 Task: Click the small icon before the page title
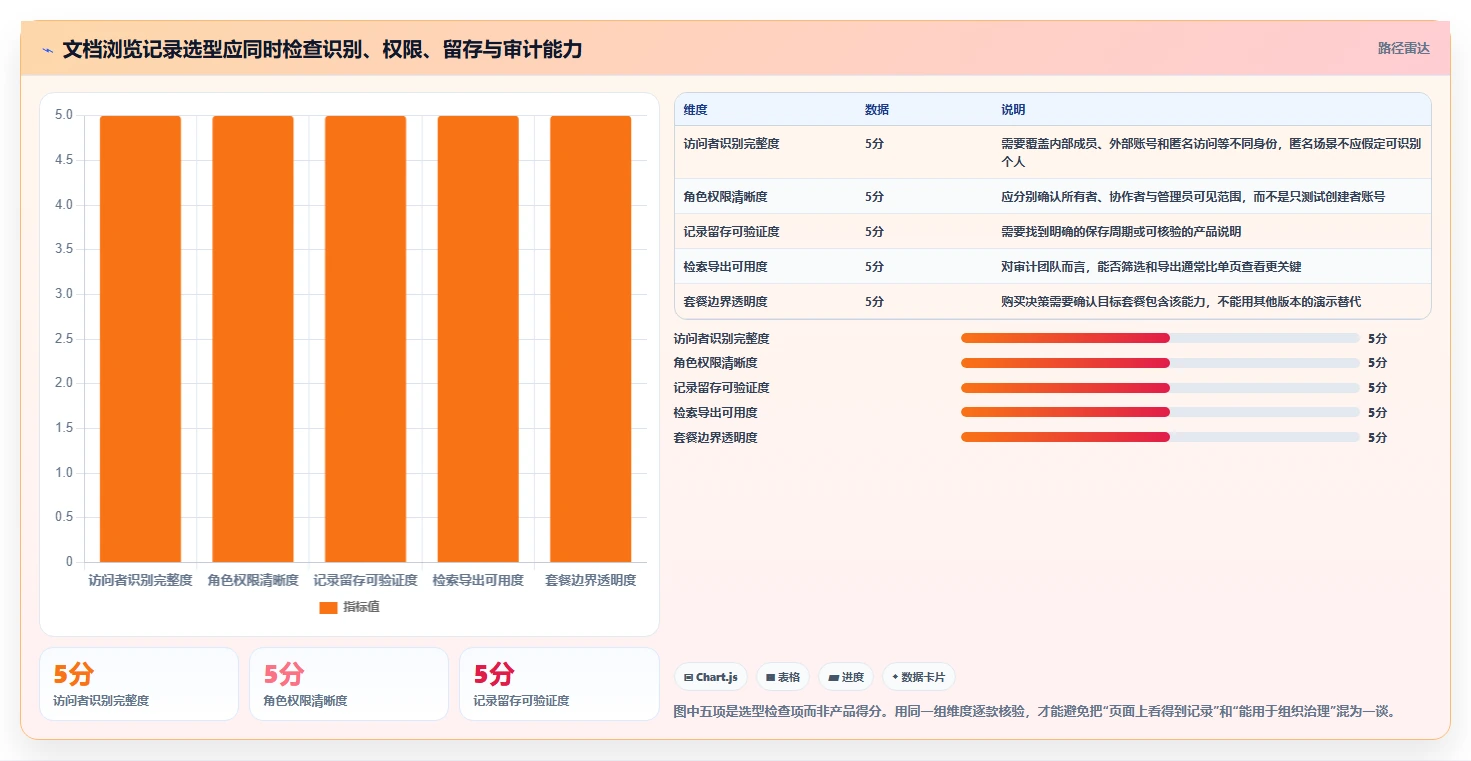(47, 49)
